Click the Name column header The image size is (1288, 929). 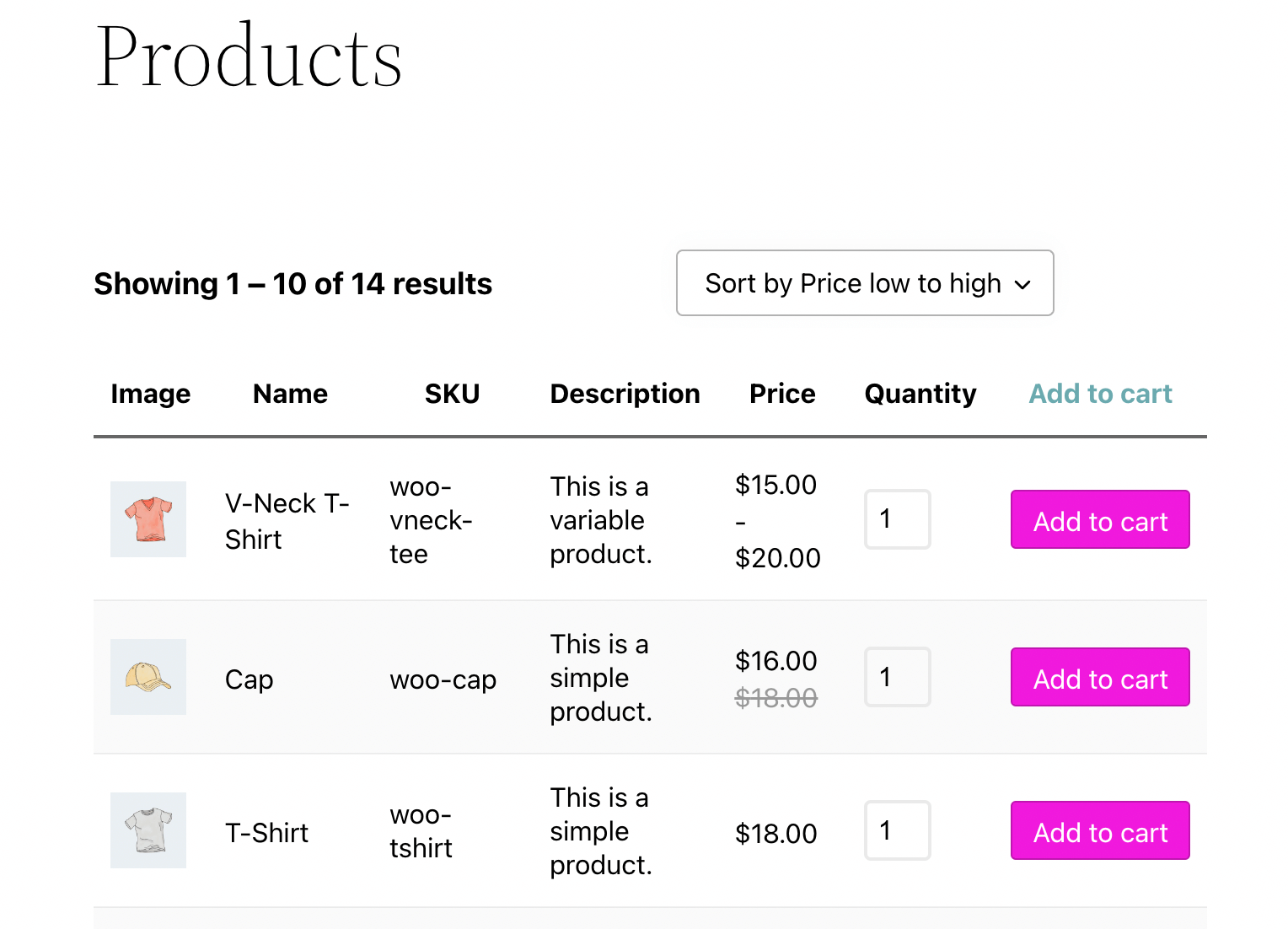click(x=290, y=394)
